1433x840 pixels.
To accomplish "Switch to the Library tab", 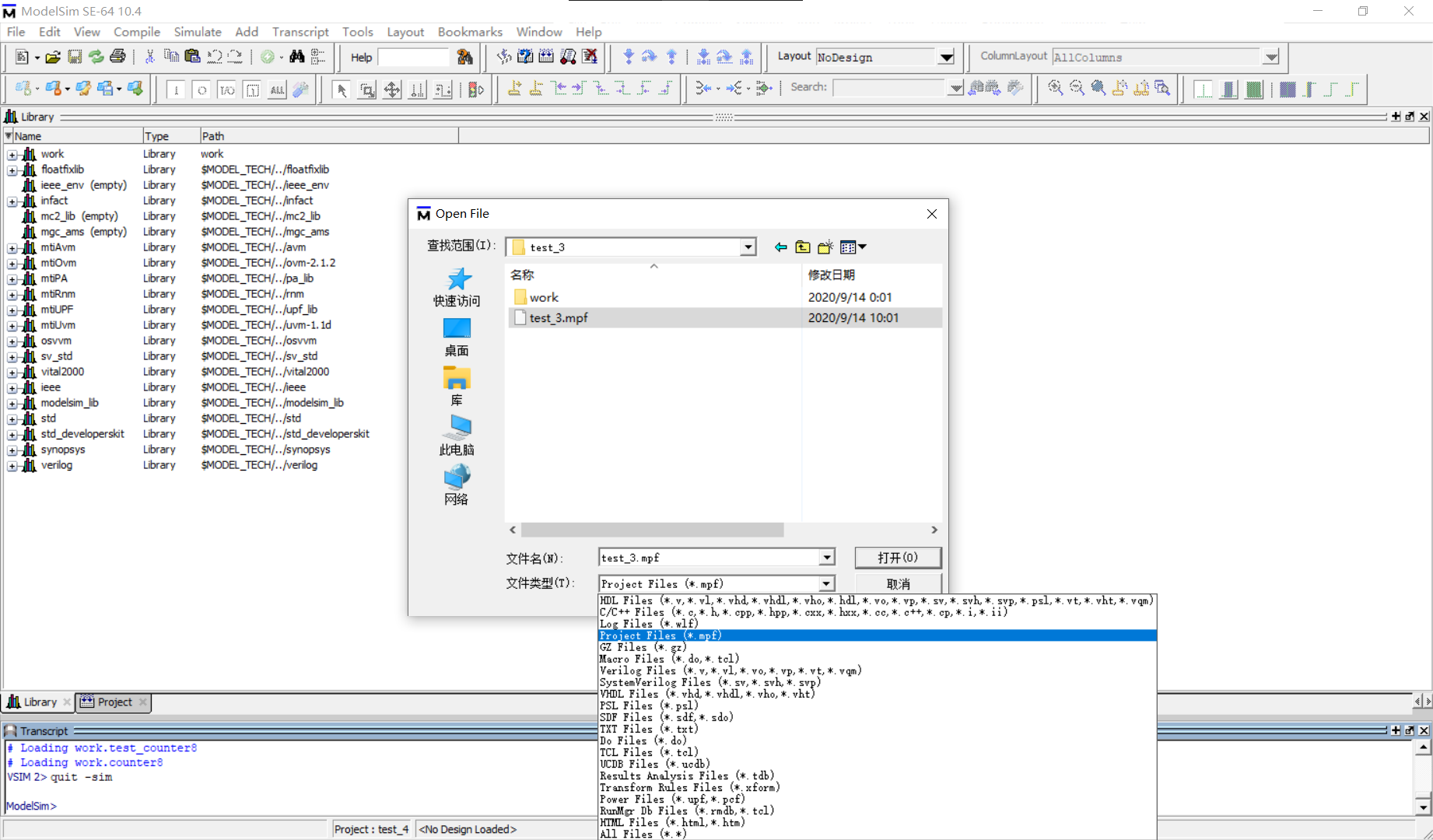I will coord(39,702).
